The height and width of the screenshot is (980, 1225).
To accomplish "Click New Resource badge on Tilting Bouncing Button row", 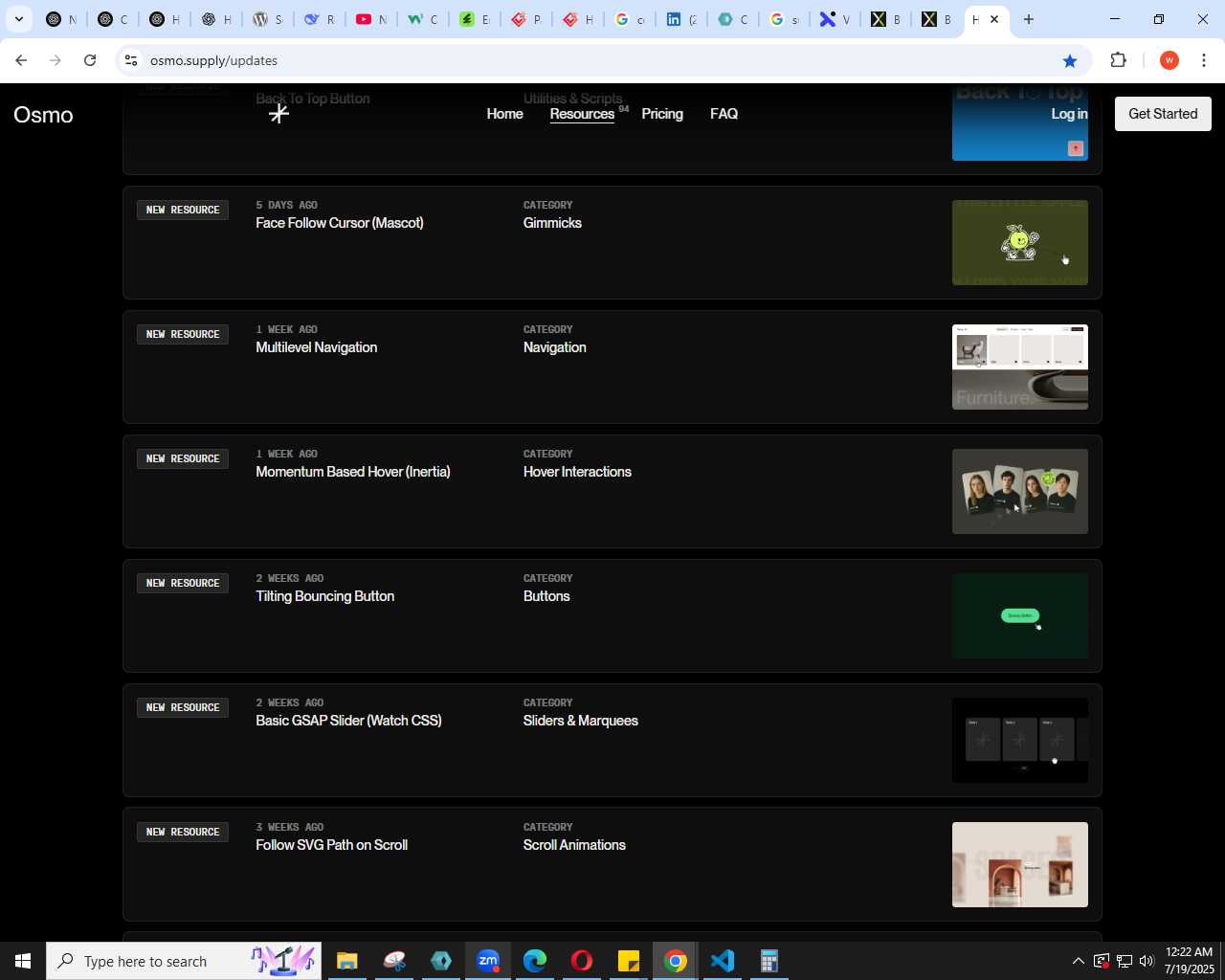I will click(x=183, y=583).
